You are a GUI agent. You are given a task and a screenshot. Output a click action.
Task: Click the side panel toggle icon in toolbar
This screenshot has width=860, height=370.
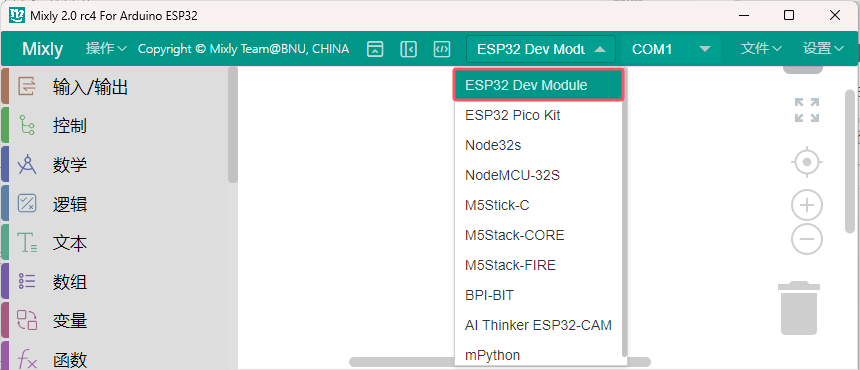click(x=409, y=49)
